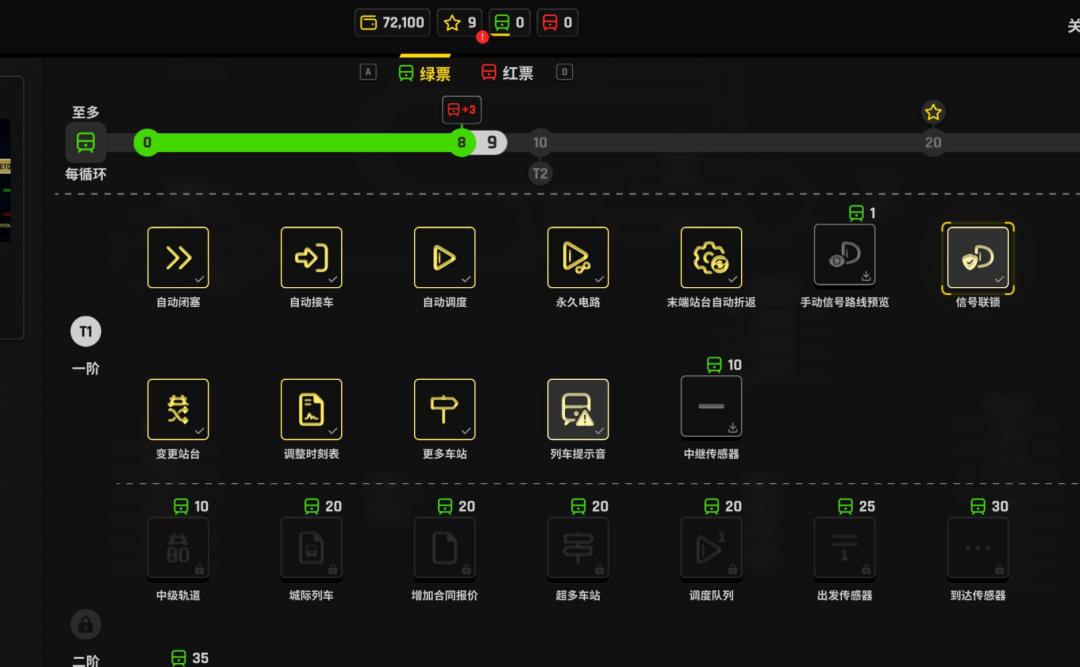Switch to the 绿票 tab
Viewport: 1080px width, 667px height.
(424, 73)
